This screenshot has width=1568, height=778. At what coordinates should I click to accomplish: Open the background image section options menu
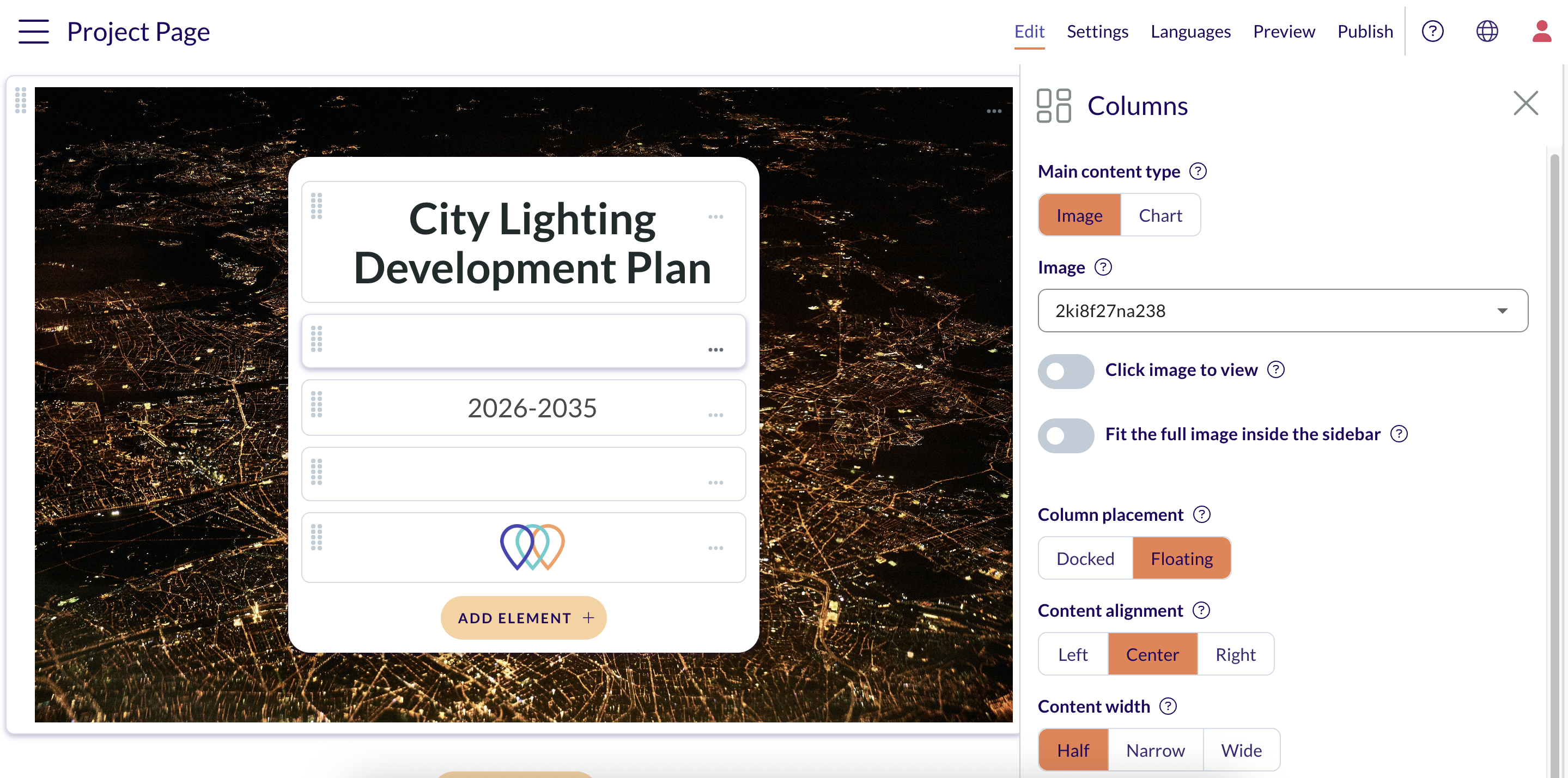coord(993,111)
